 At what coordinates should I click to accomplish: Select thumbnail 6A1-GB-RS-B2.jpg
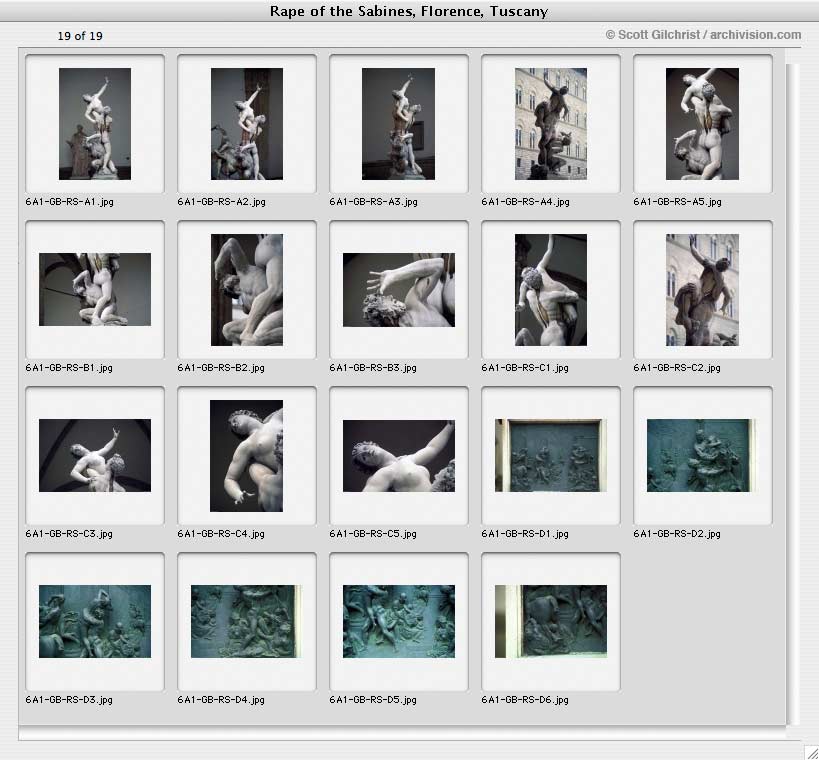click(247, 290)
